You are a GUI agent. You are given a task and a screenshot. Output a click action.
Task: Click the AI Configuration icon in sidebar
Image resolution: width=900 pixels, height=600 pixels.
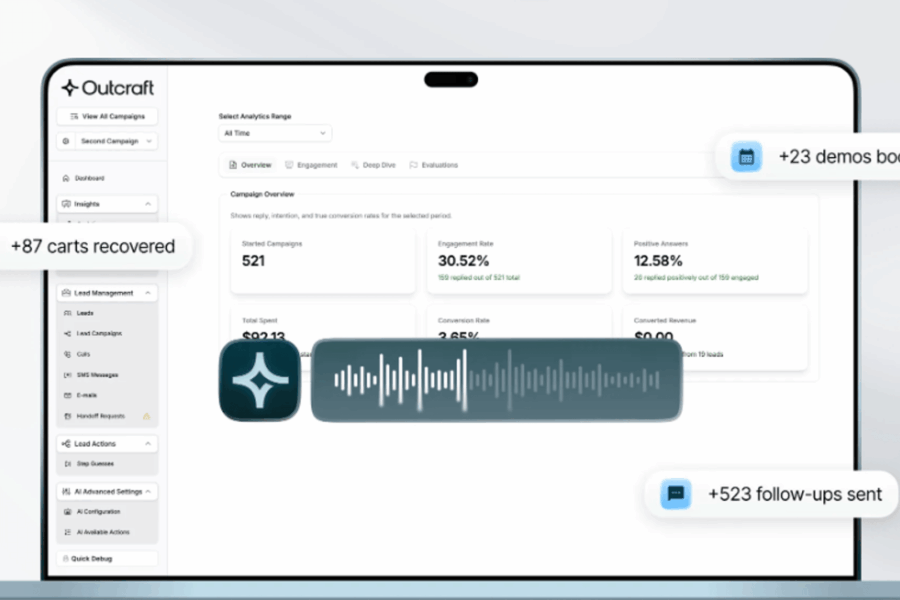coord(67,511)
